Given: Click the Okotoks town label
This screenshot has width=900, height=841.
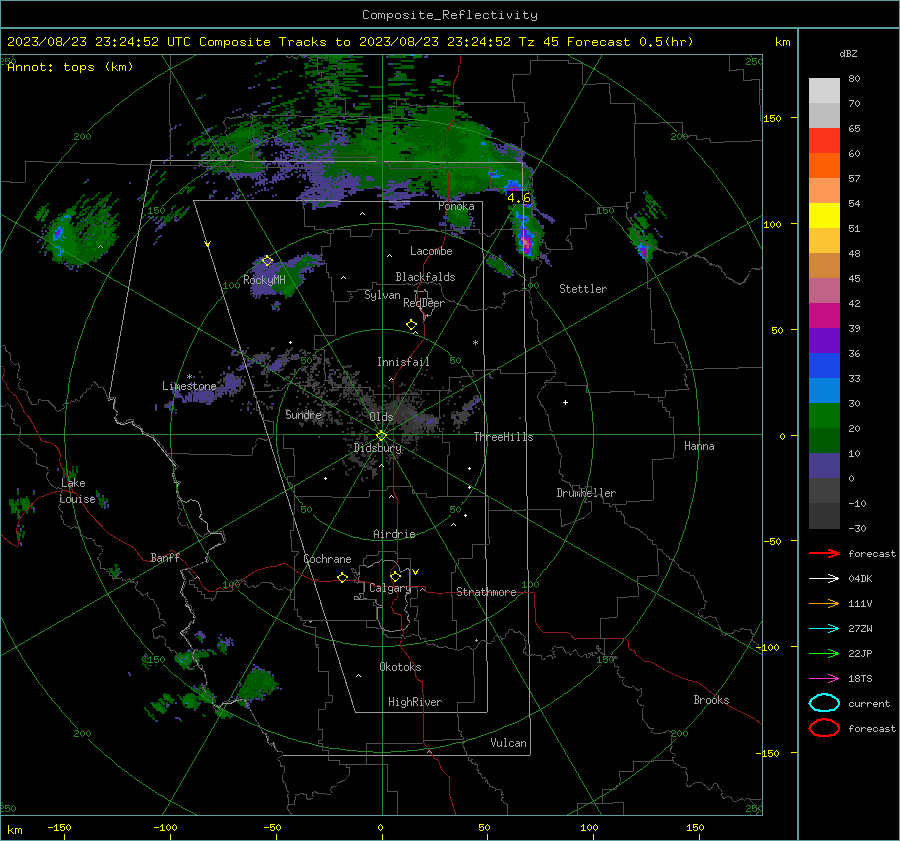Looking at the screenshot, I should (400, 667).
